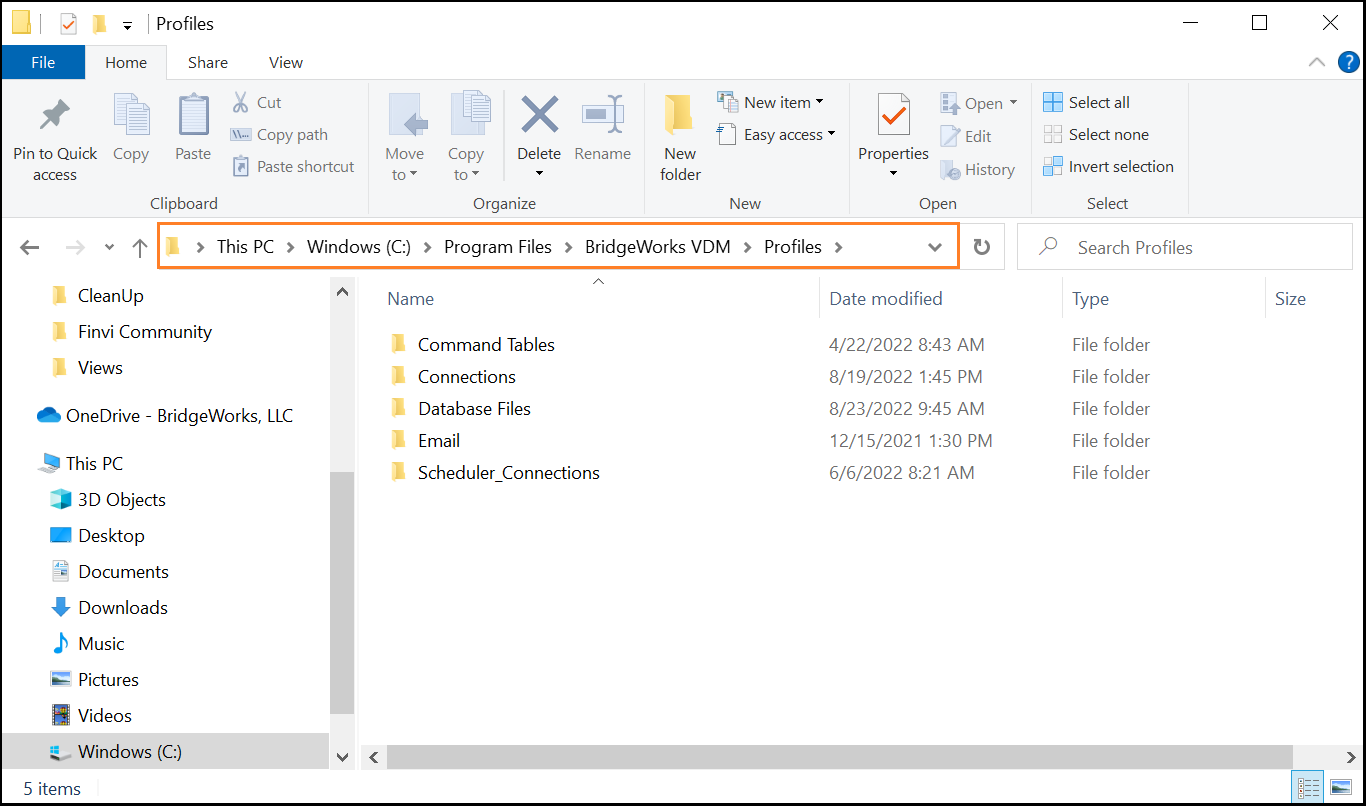Select the Email folder

pos(439,440)
